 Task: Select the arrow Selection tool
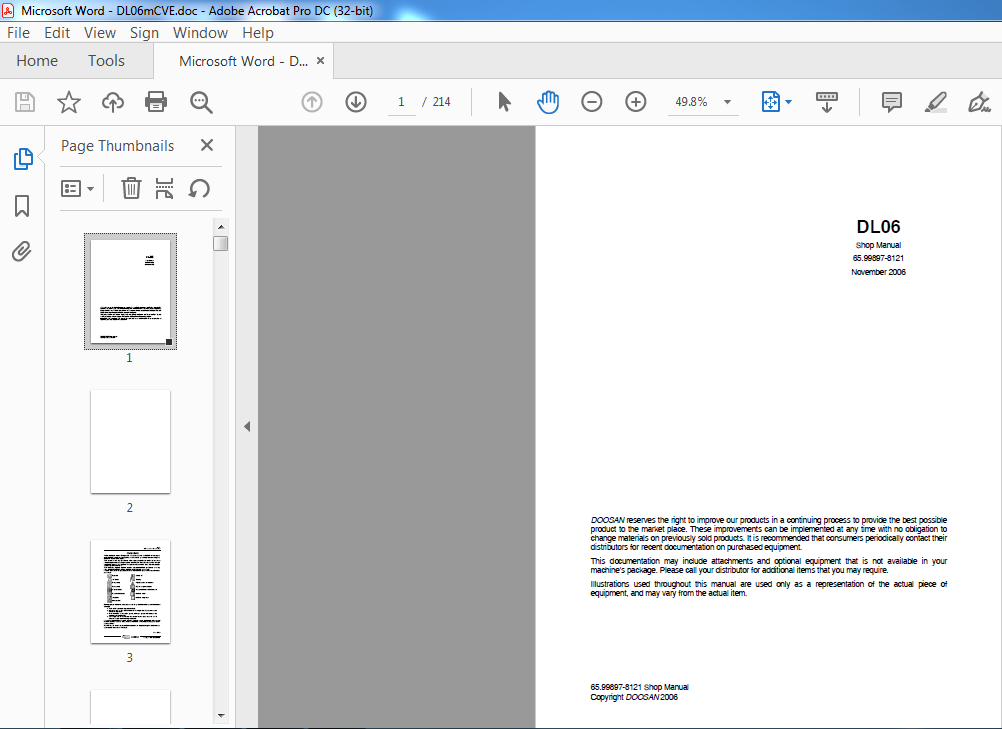[504, 102]
